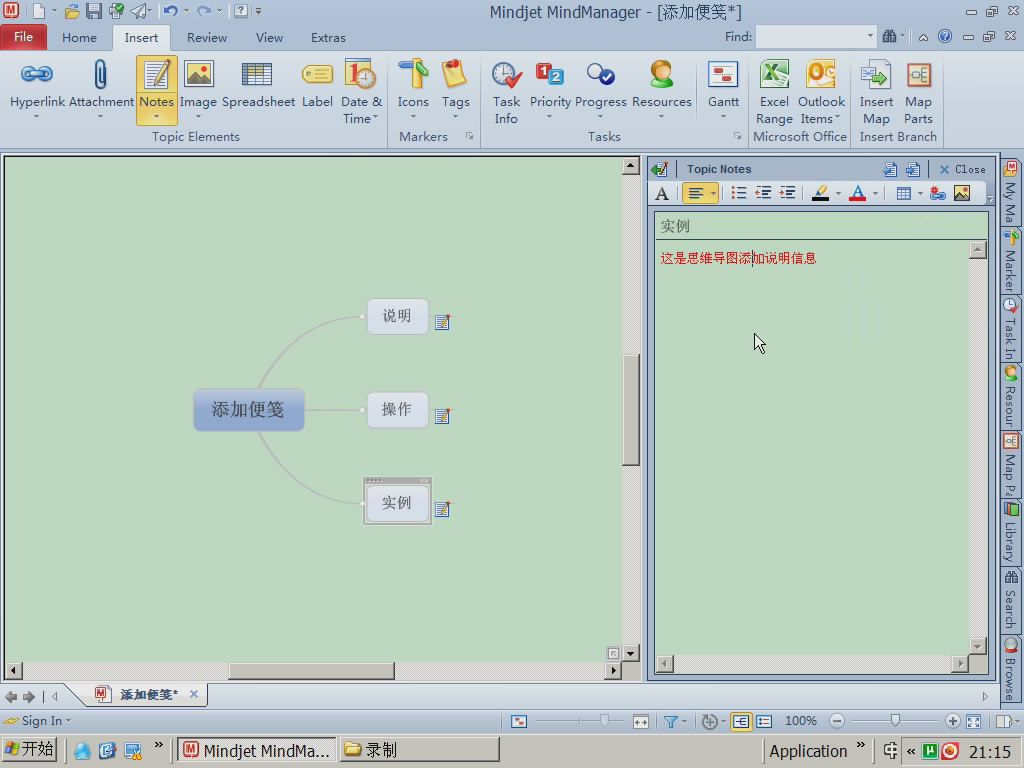
Task: Insert a table into the notes
Action: pyautogui.click(x=903, y=193)
